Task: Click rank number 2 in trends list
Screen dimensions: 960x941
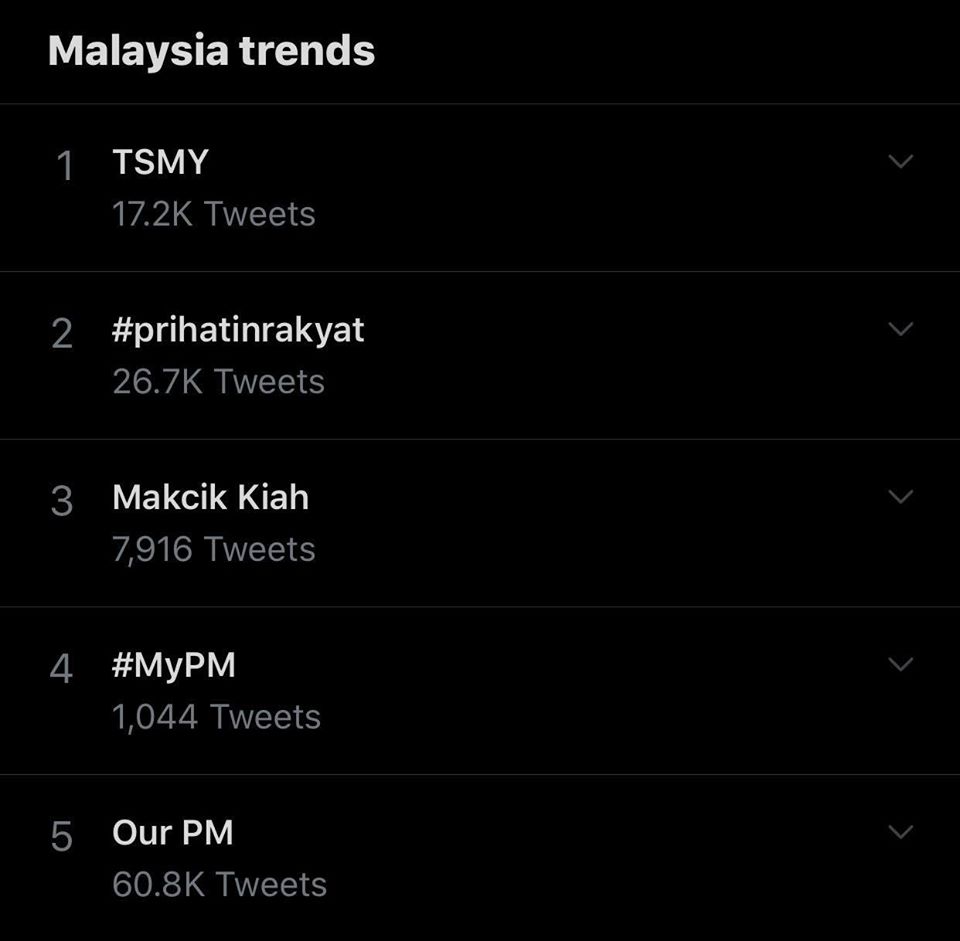Action: coord(62,334)
